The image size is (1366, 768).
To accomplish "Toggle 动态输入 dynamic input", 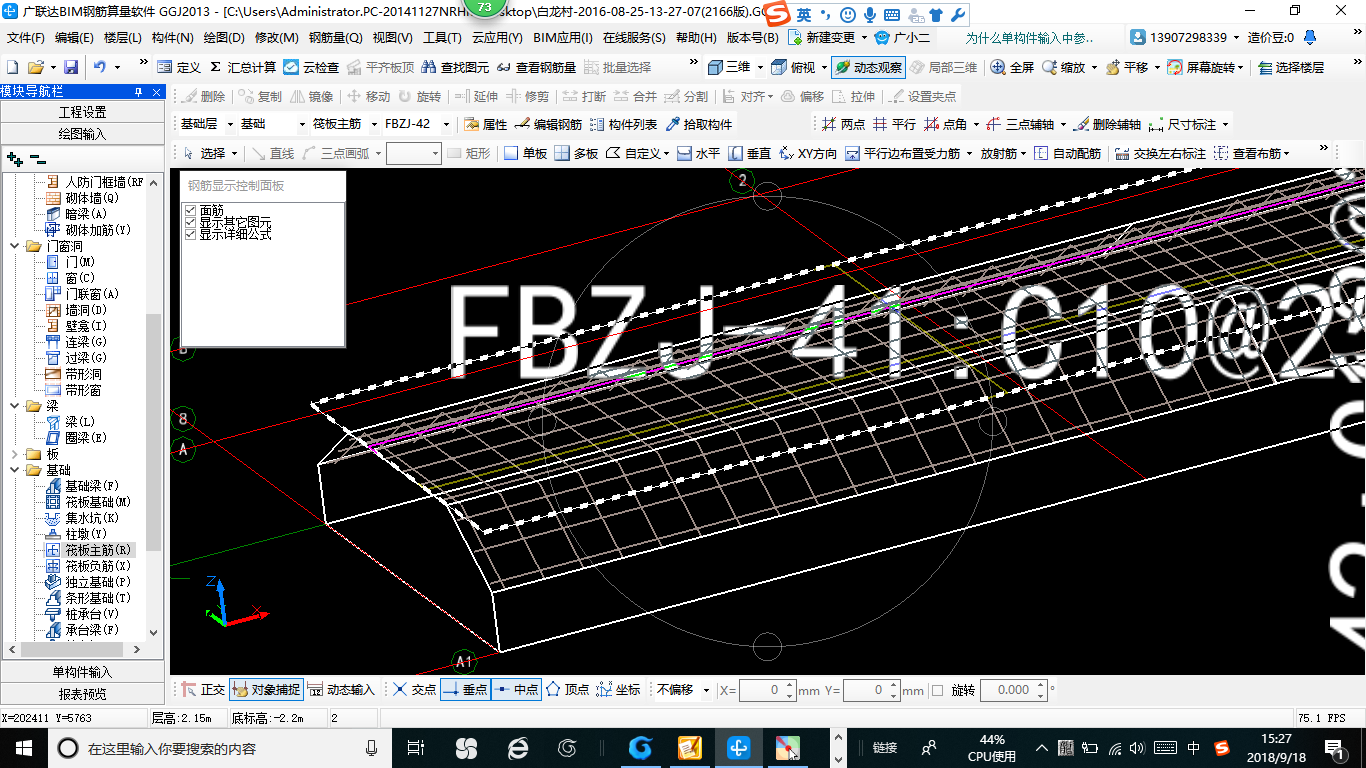I will click(x=341, y=690).
